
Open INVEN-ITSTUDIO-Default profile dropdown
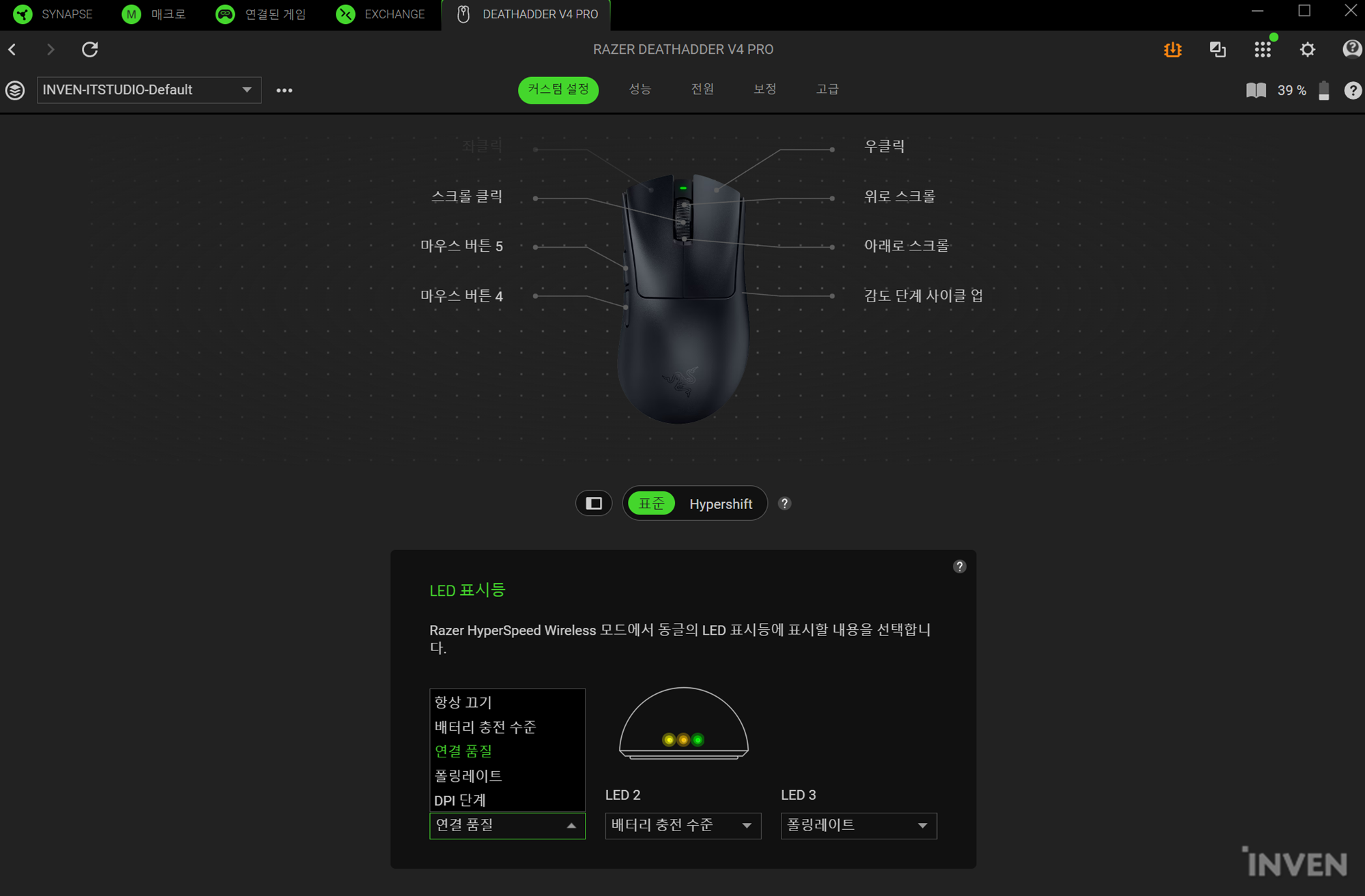pos(149,90)
